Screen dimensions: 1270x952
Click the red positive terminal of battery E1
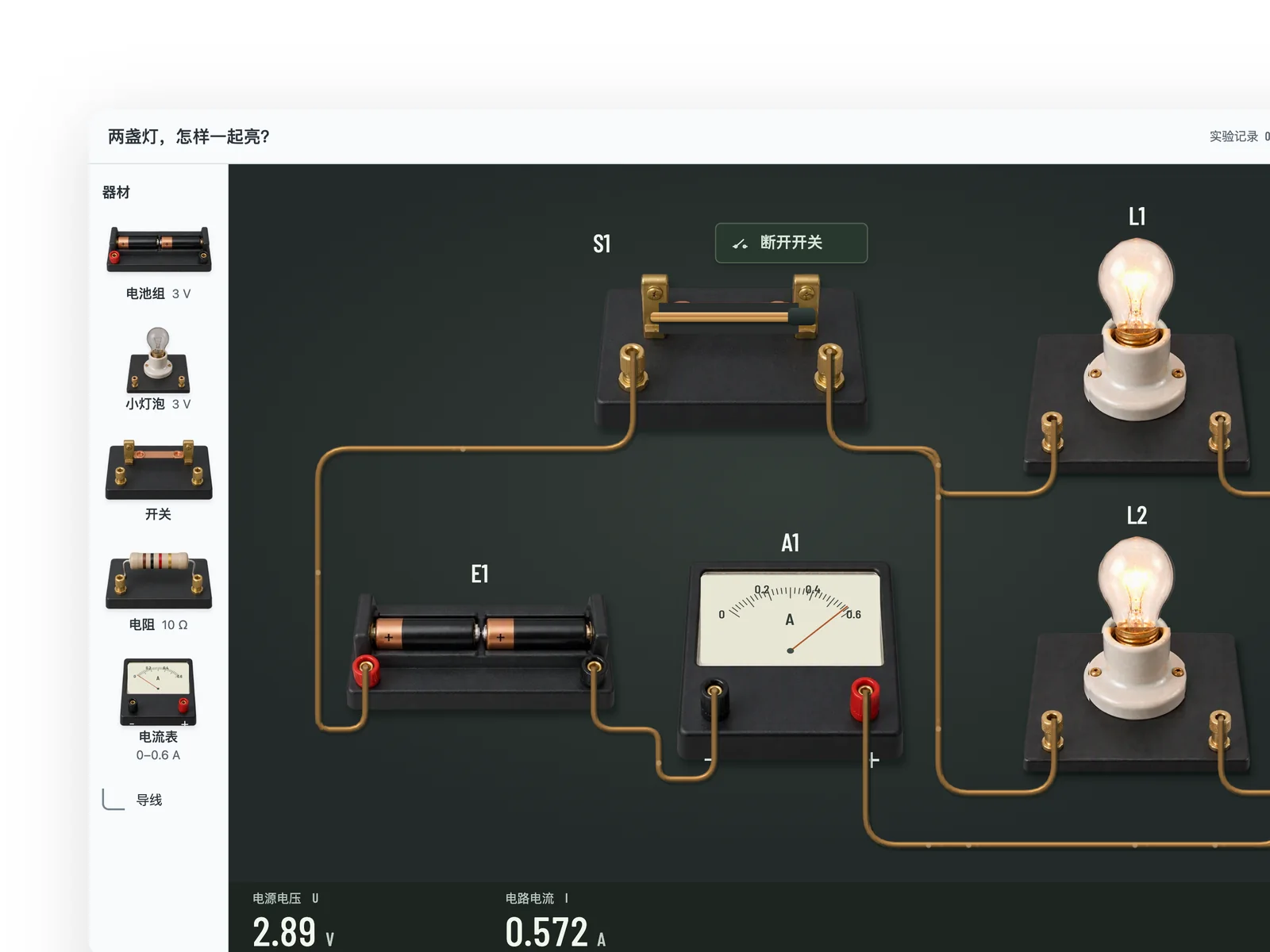[x=366, y=671]
